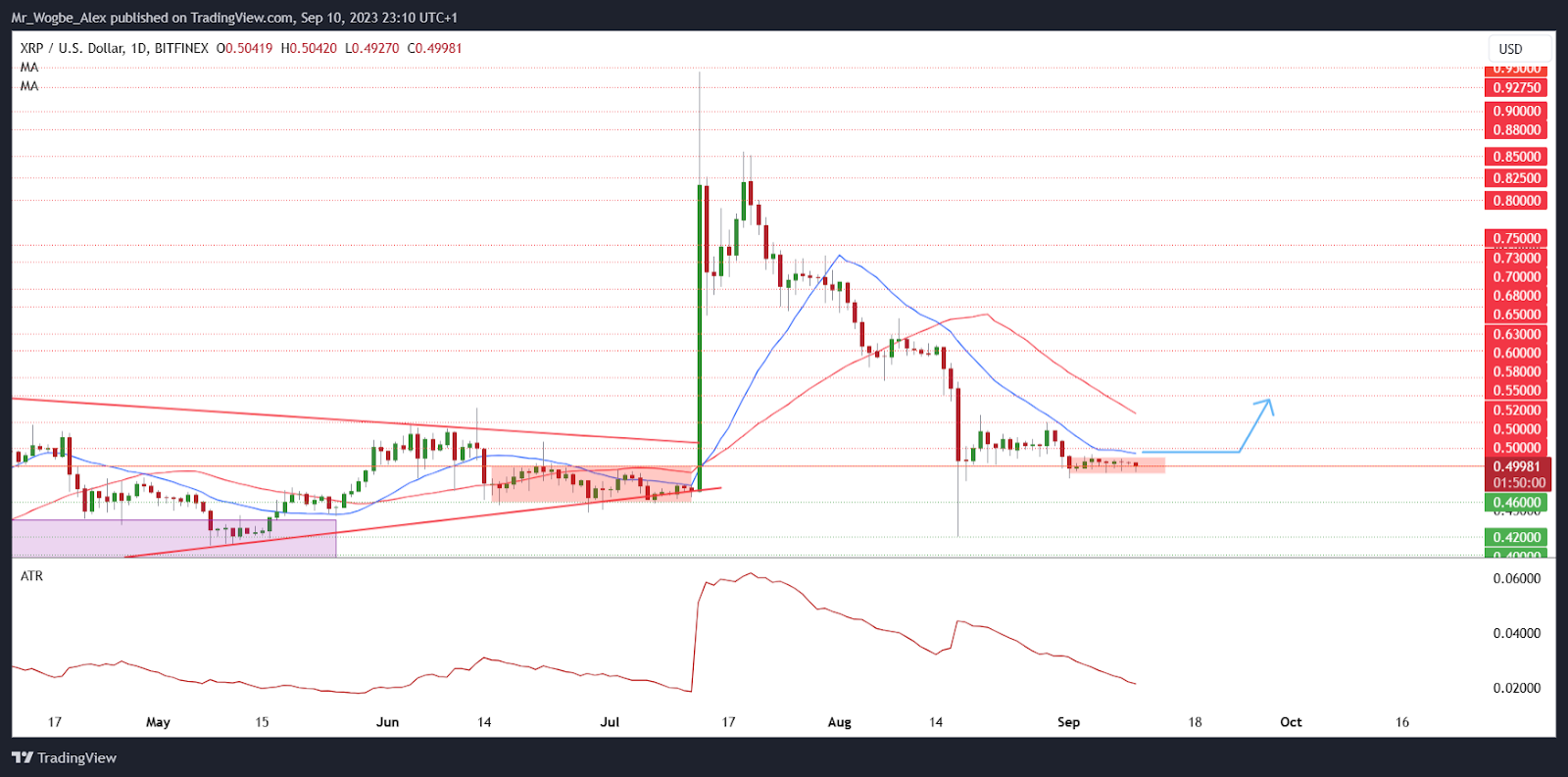Click the blue upward projection arrow head
Viewport: 1568px width, 777px height.
[1268, 403]
